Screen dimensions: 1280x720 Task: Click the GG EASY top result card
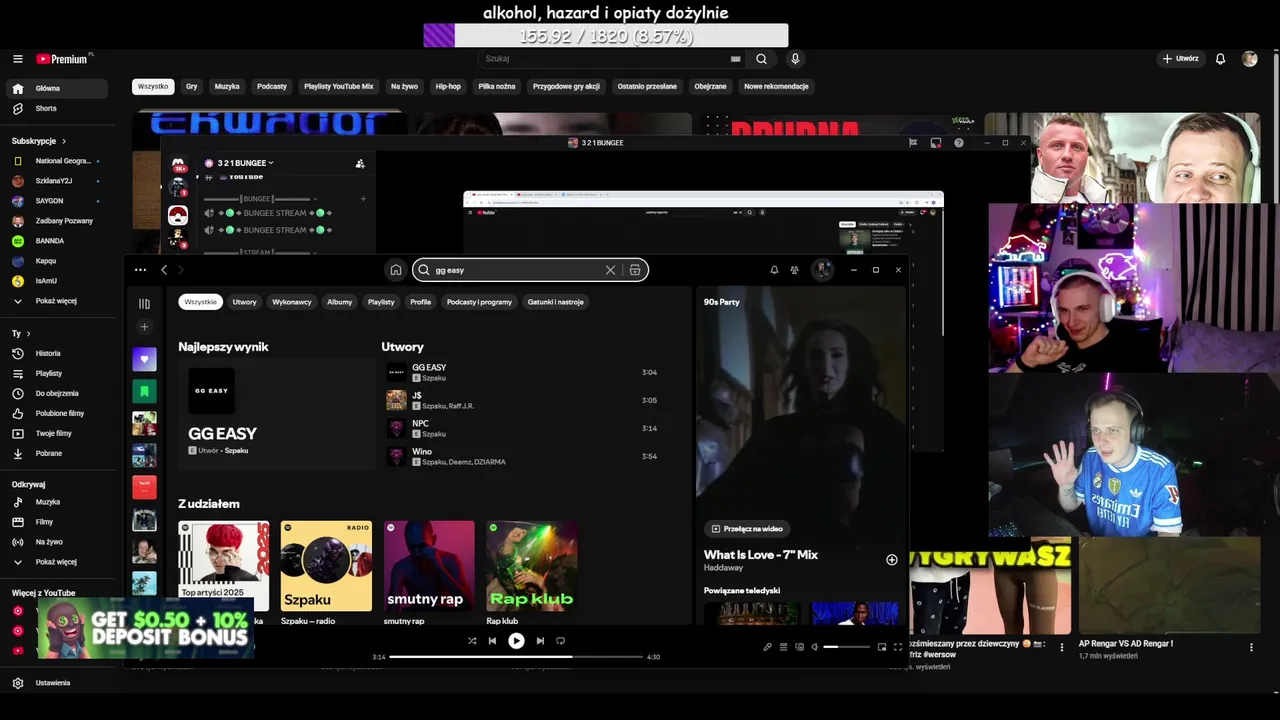pos(276,415)
